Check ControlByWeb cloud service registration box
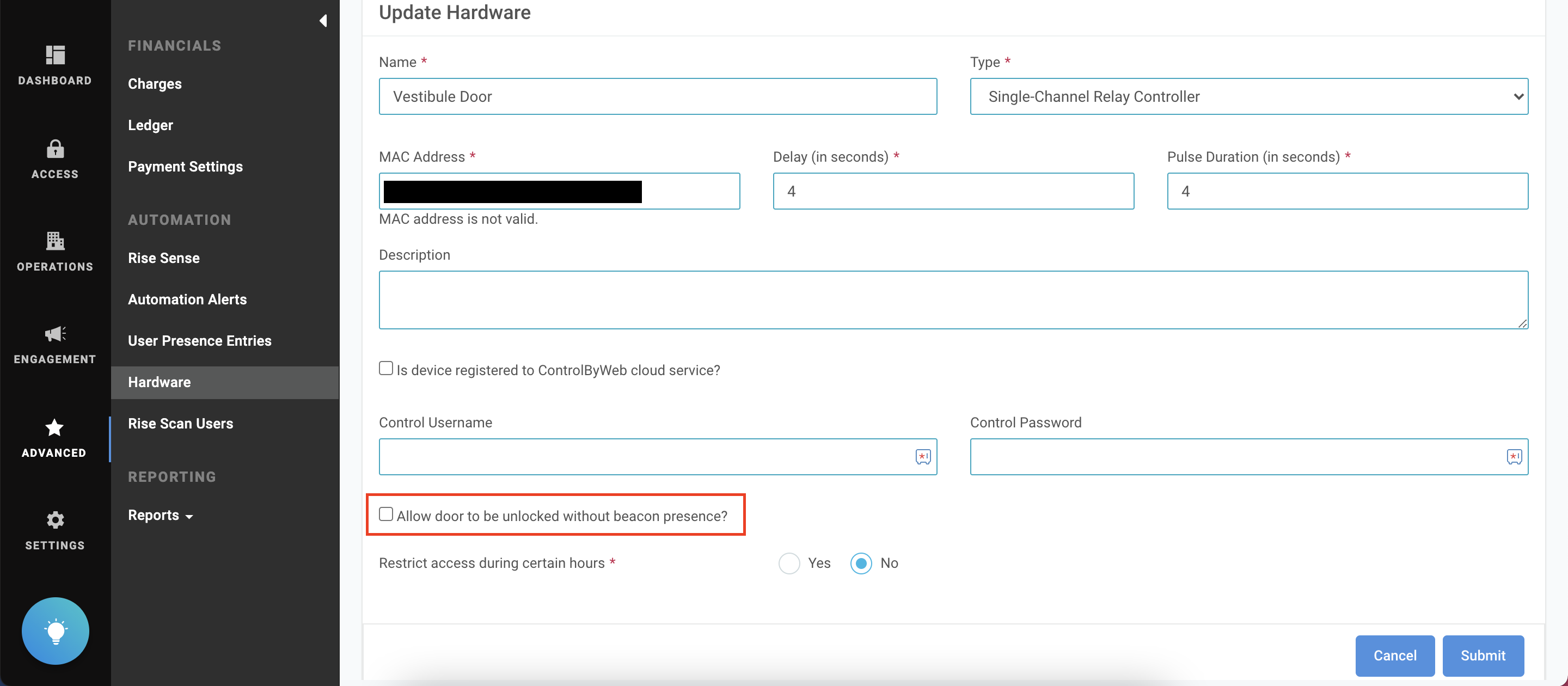The width and height of the screenshot is (1568, 686). coord(386,368)
